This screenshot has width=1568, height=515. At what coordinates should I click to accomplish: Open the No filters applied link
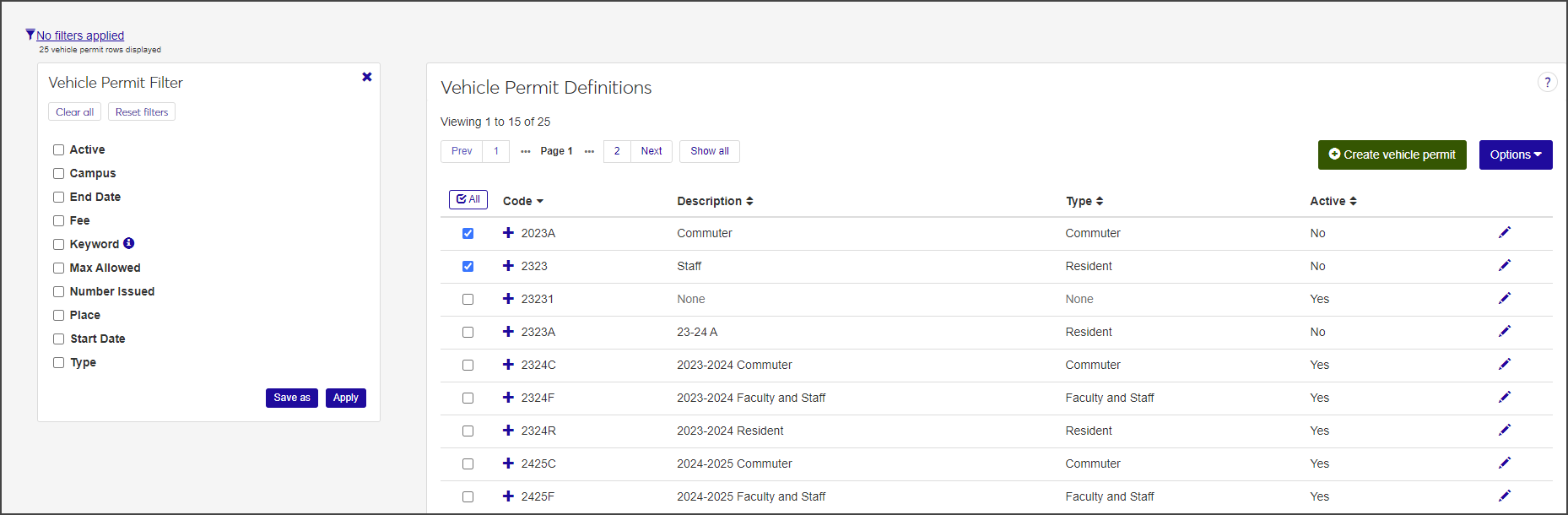(79, 35)
